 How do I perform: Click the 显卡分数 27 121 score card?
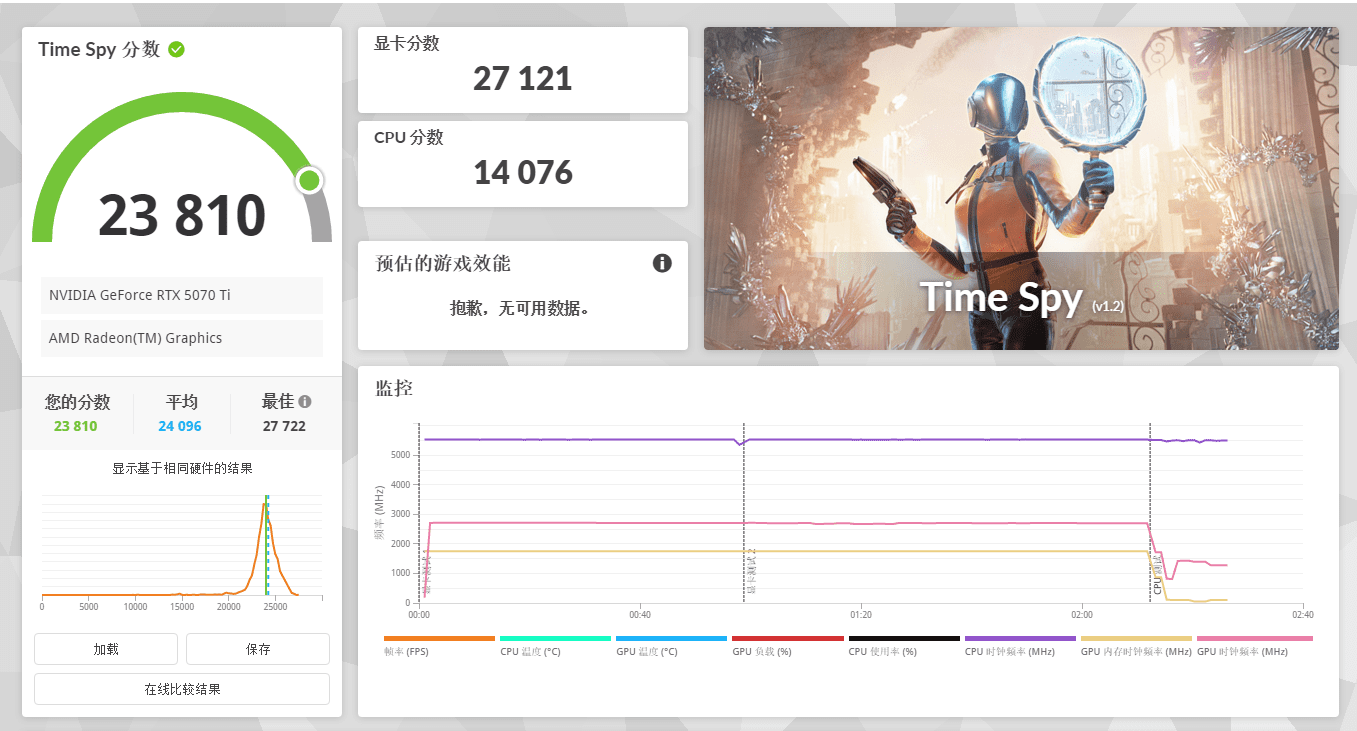click(x=522, y=70)
